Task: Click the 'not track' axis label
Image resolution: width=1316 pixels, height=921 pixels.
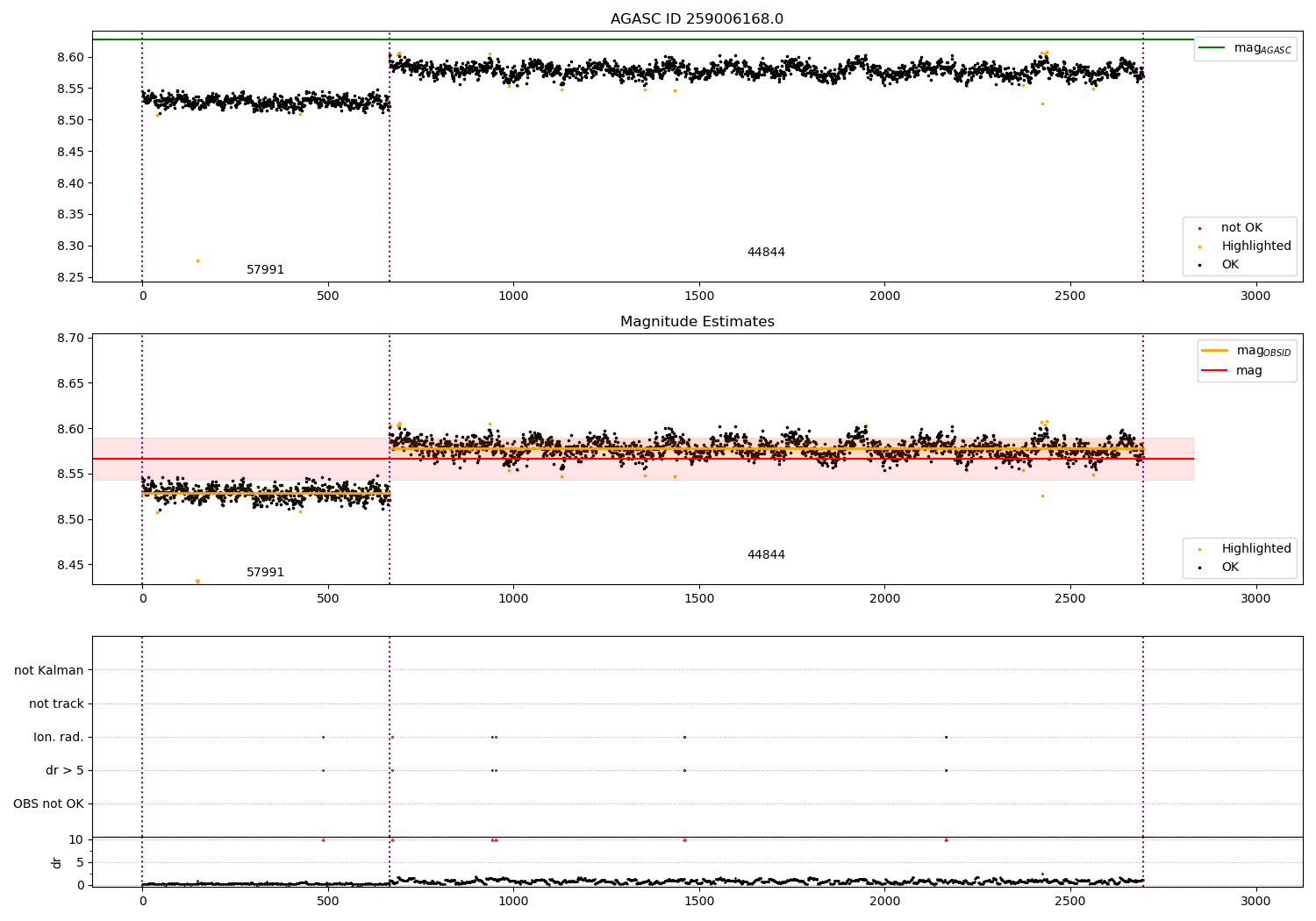Action: (56, 704)
